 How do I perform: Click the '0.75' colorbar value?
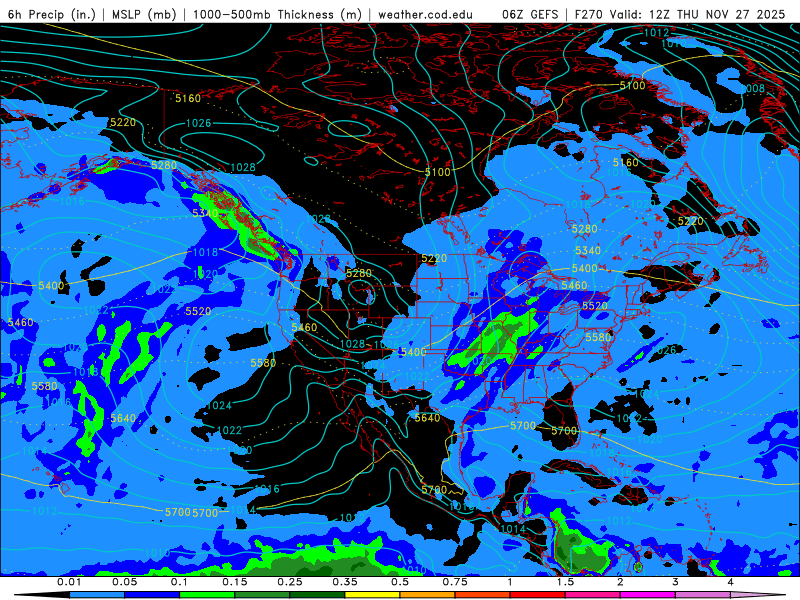click(x=455, y=582)
